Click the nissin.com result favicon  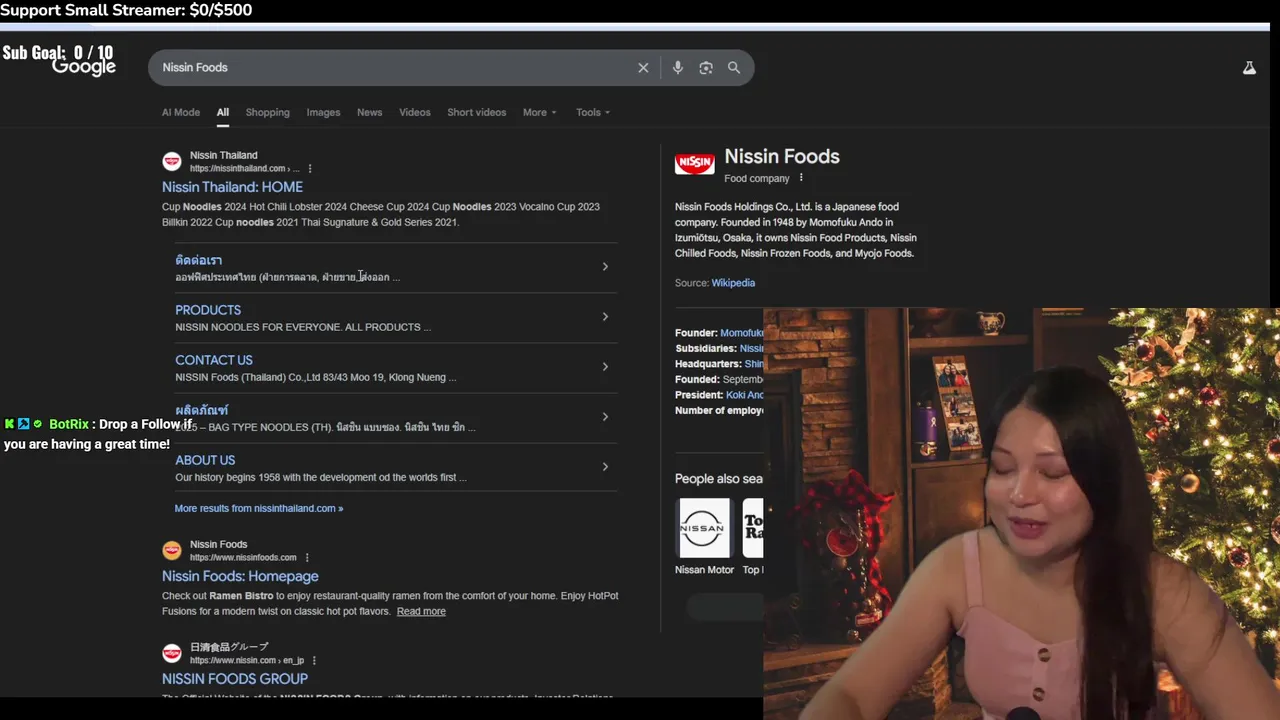pyautogui.click(x=172, y=653)
